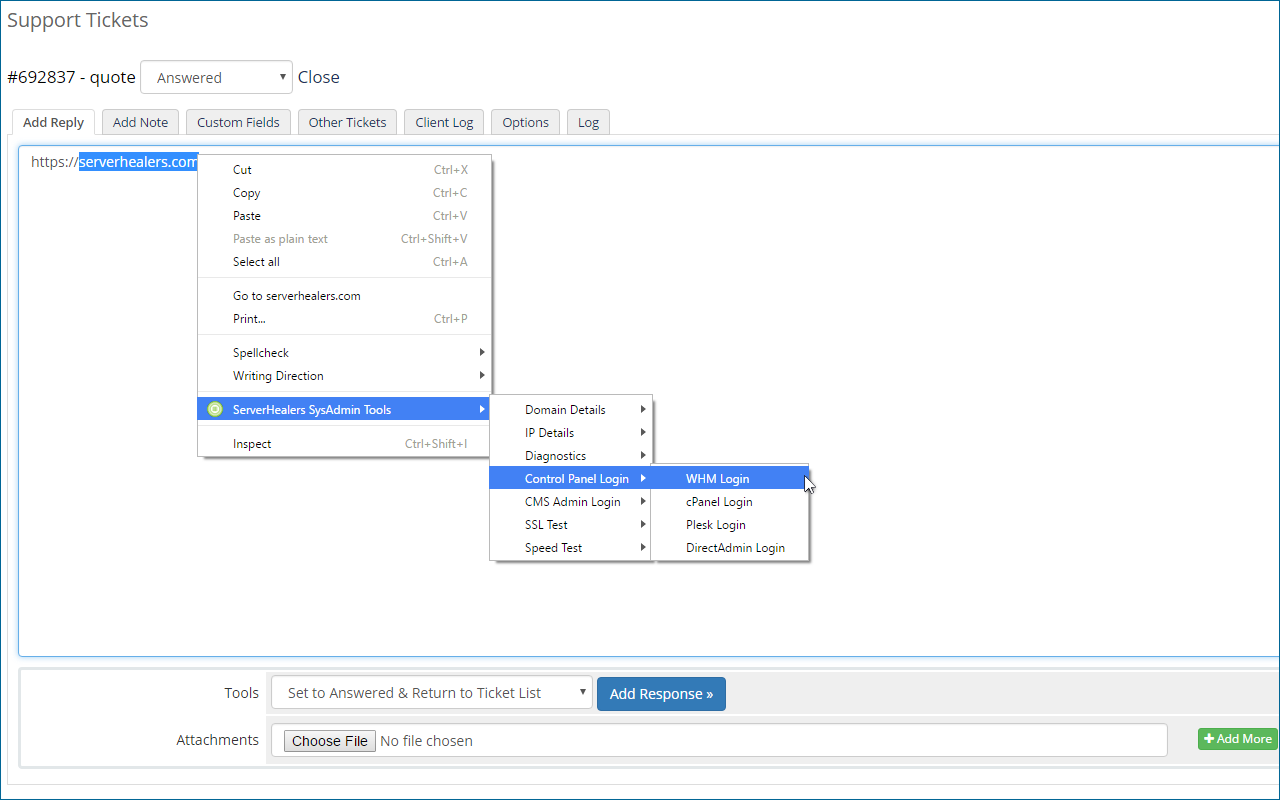Image resolution: width=1280 pixels, height=800 pixels.
Task: Click the green Add More button
Action: (x=1238, y=739)
